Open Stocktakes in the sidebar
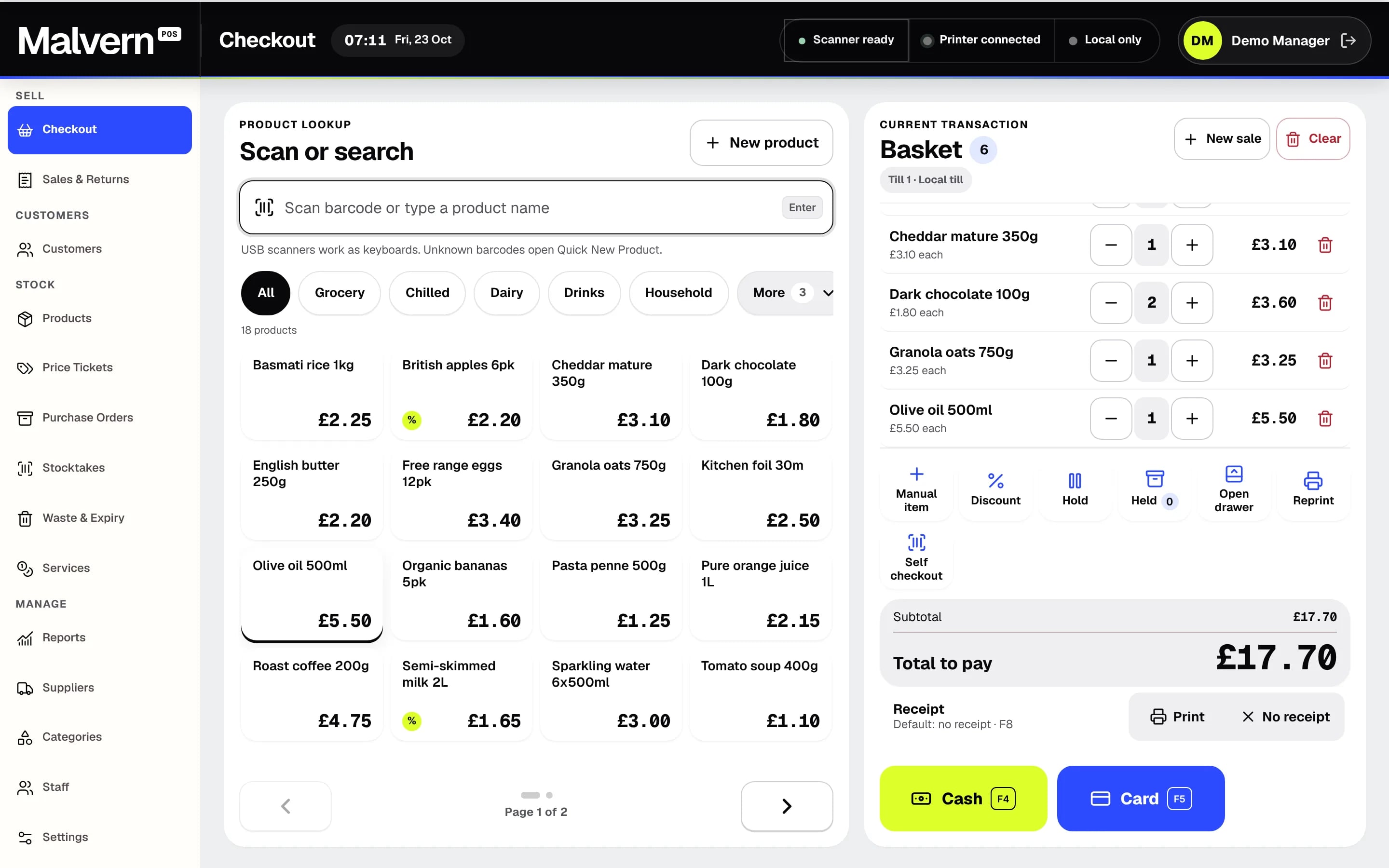The image size is (1389, 868). (x=100, y=468)
